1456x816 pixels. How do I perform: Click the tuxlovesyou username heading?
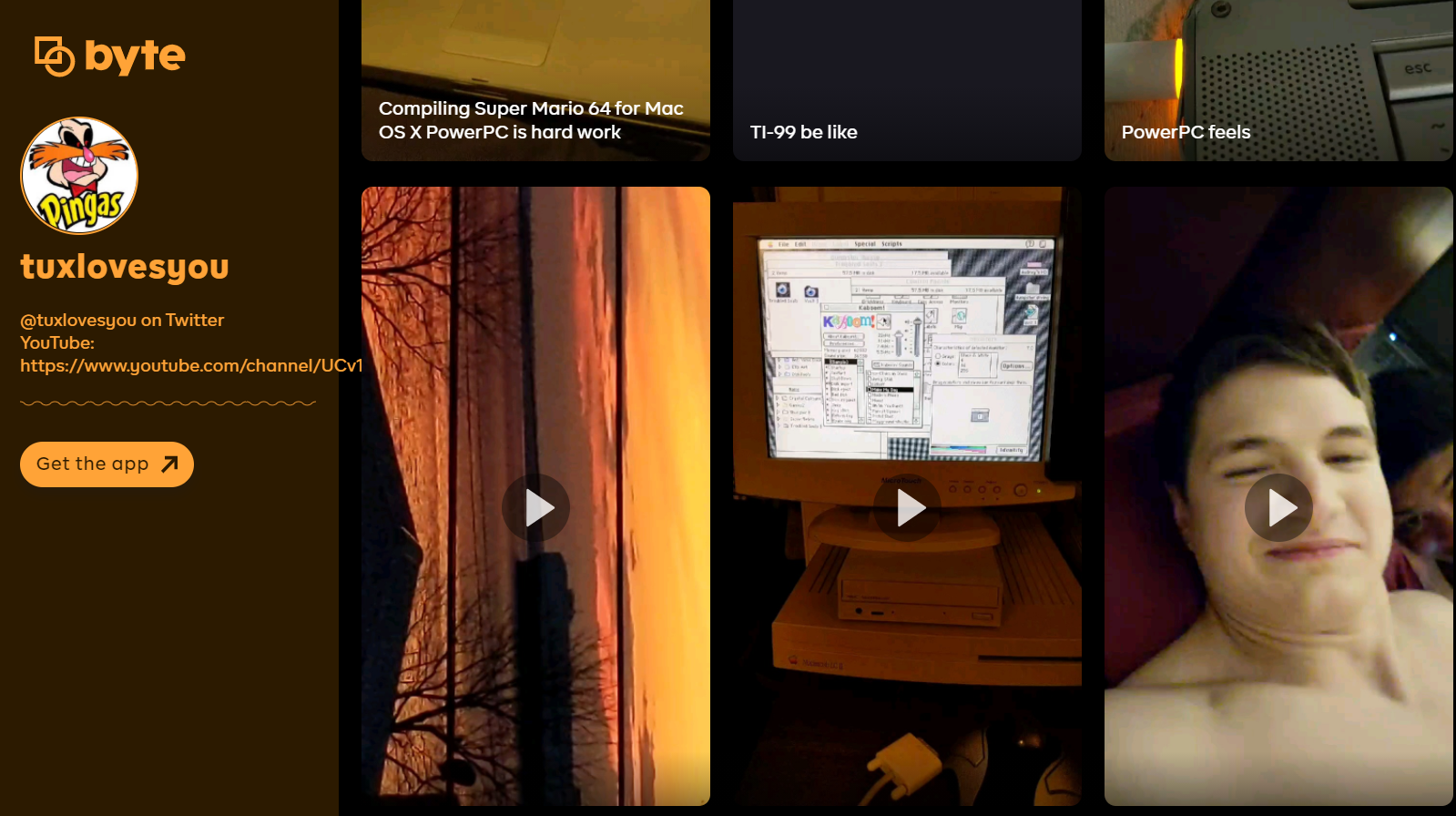point(125,267)
